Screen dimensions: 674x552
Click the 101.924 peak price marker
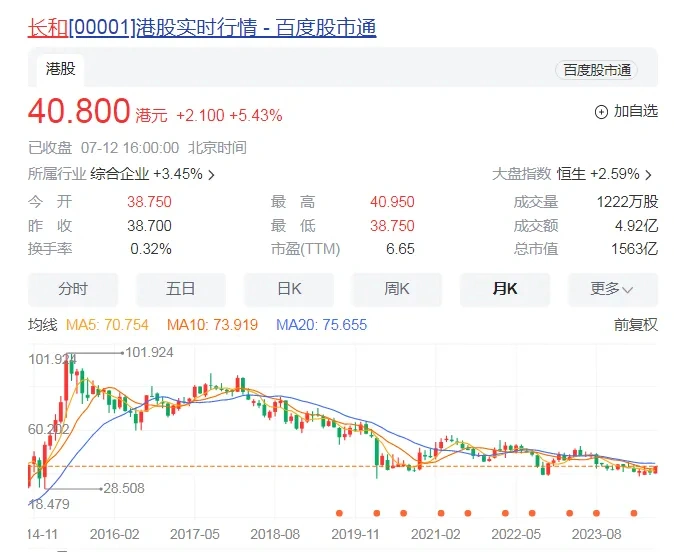pyautogui.click(x=149, y=352)
